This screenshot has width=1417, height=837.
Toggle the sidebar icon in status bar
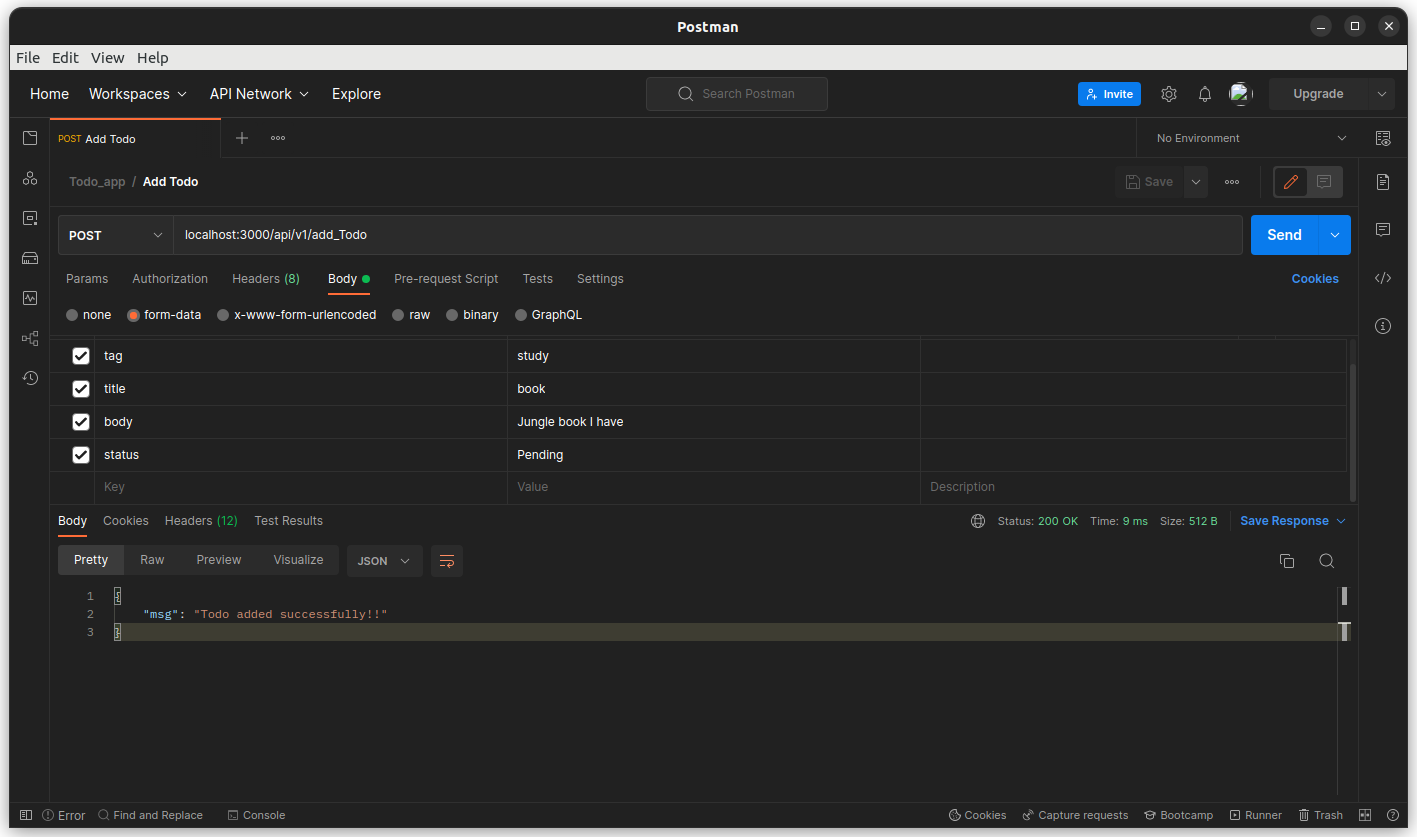click(26, 815)
